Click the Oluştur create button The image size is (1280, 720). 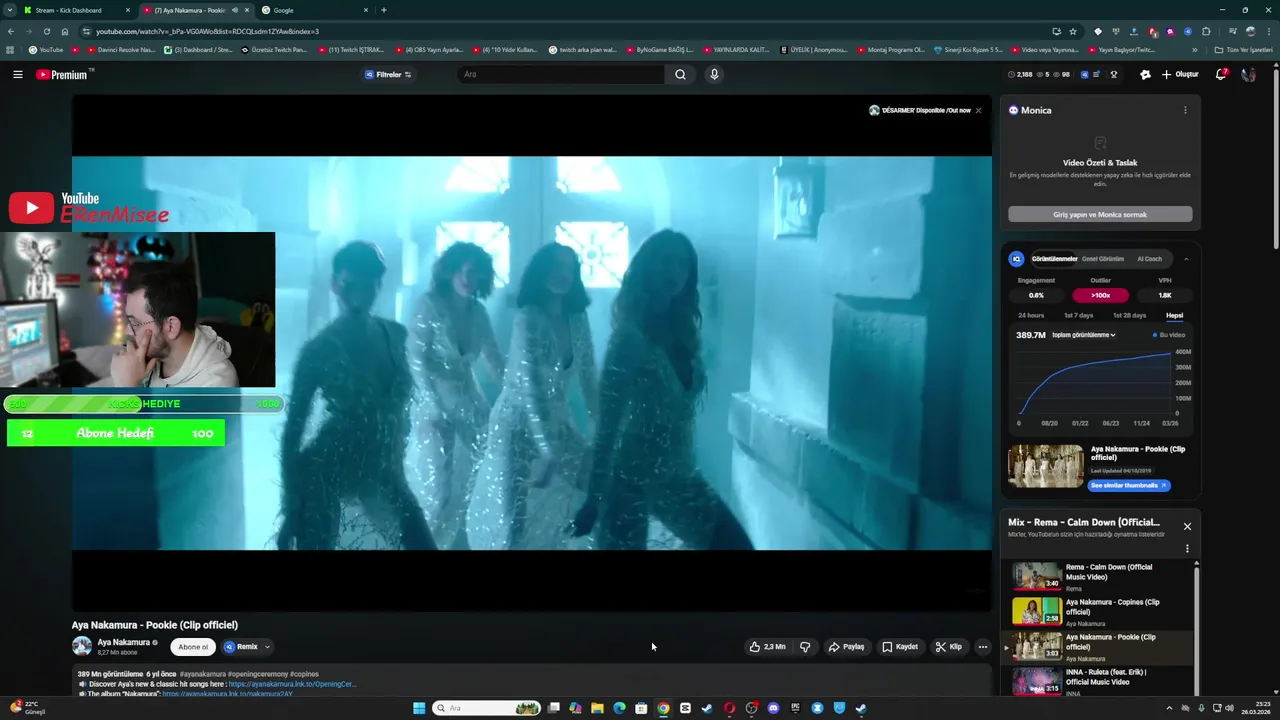[1180, 74]
